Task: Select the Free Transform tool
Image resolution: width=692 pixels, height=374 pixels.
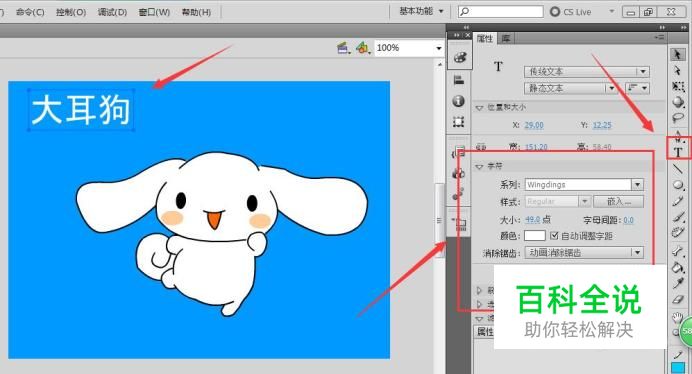Action: [678, 86]
